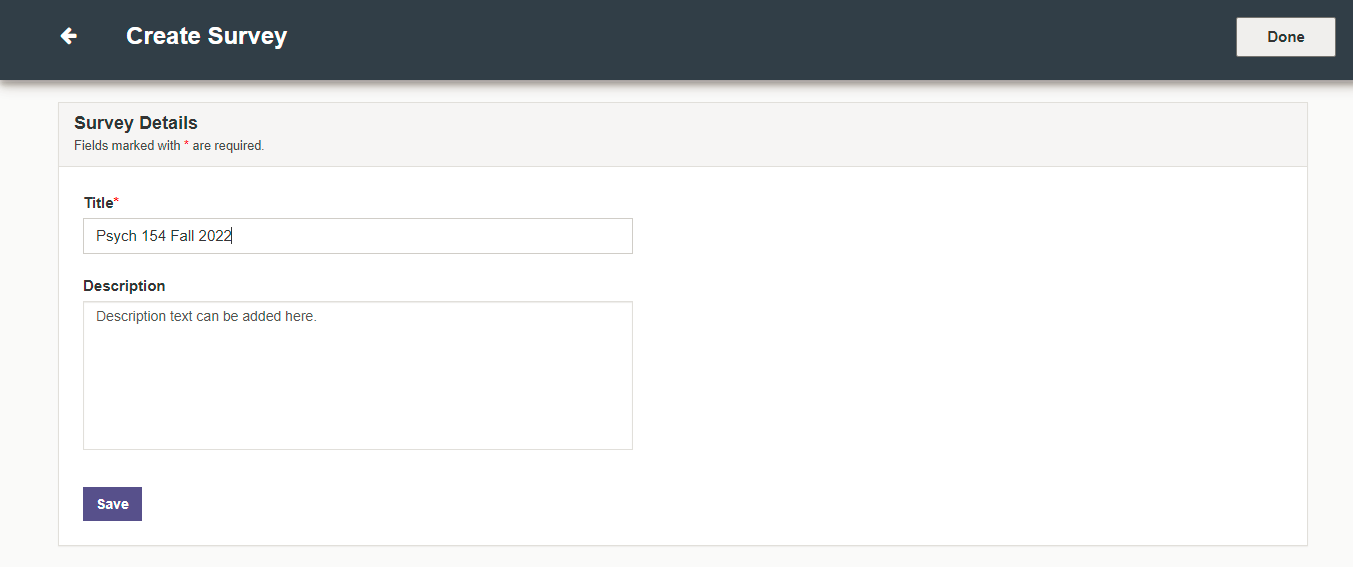1353x567 pixels.
Task: Place cursor on 'Psych' in the title
Action: [117, 236]
